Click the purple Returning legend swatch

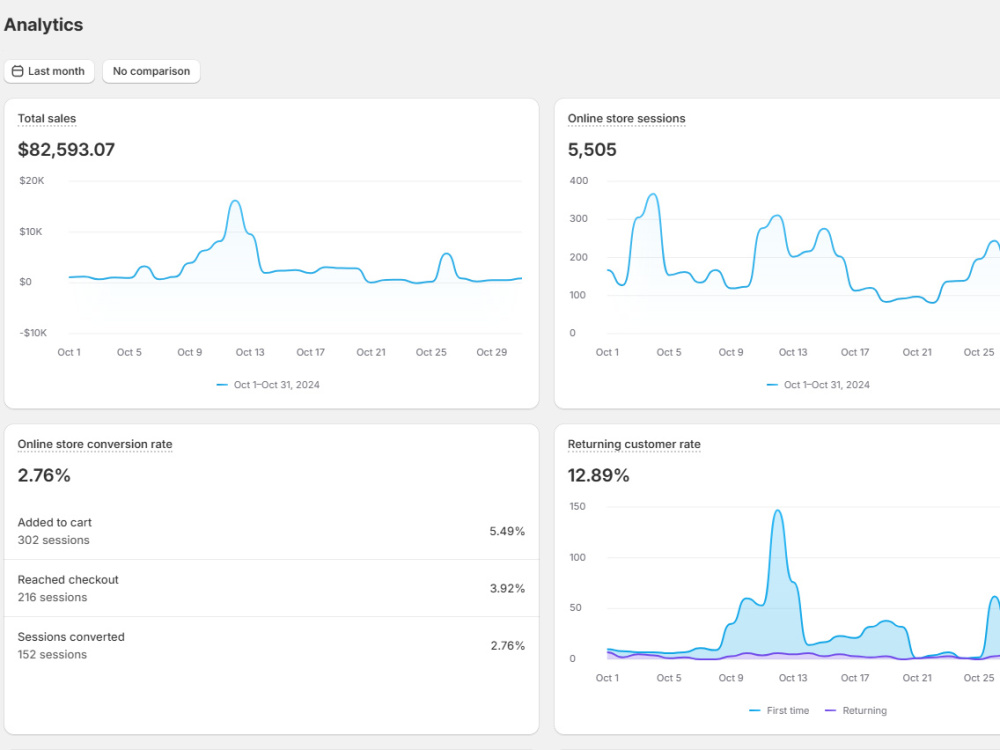pos(830,711)
